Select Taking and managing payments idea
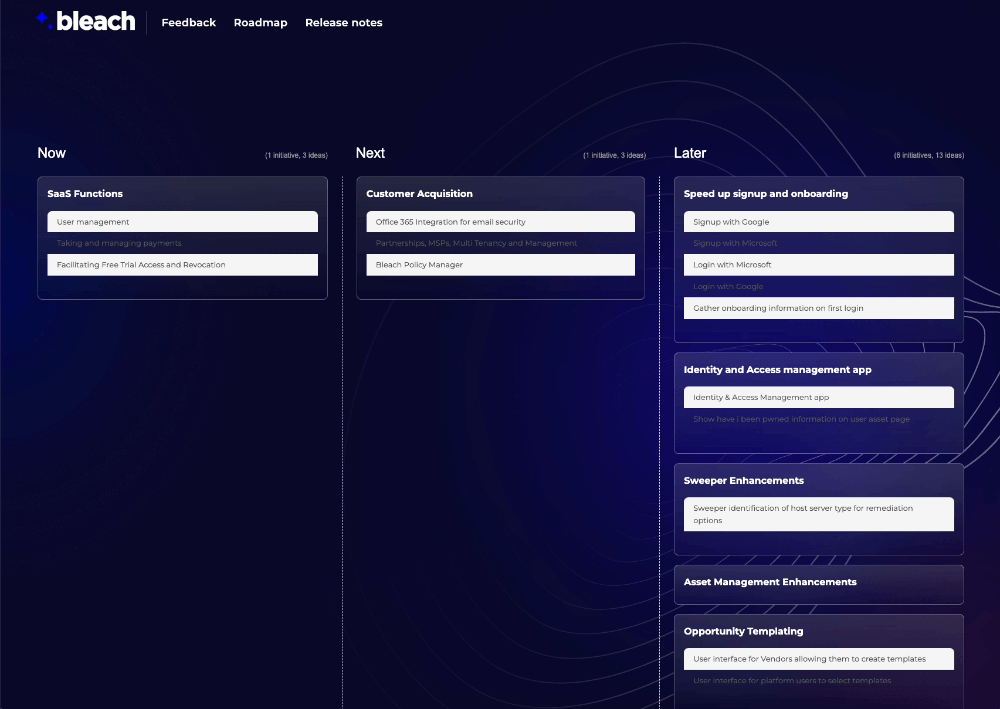Image resolution: width=1000 pixels, height=709 pixels. point(182,243)
